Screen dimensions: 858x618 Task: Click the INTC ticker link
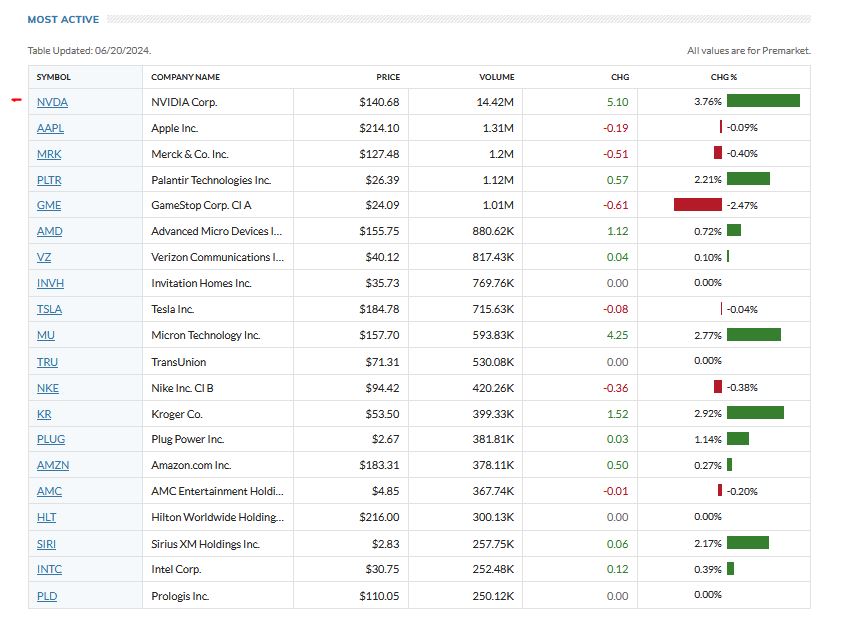pos(49,570)
